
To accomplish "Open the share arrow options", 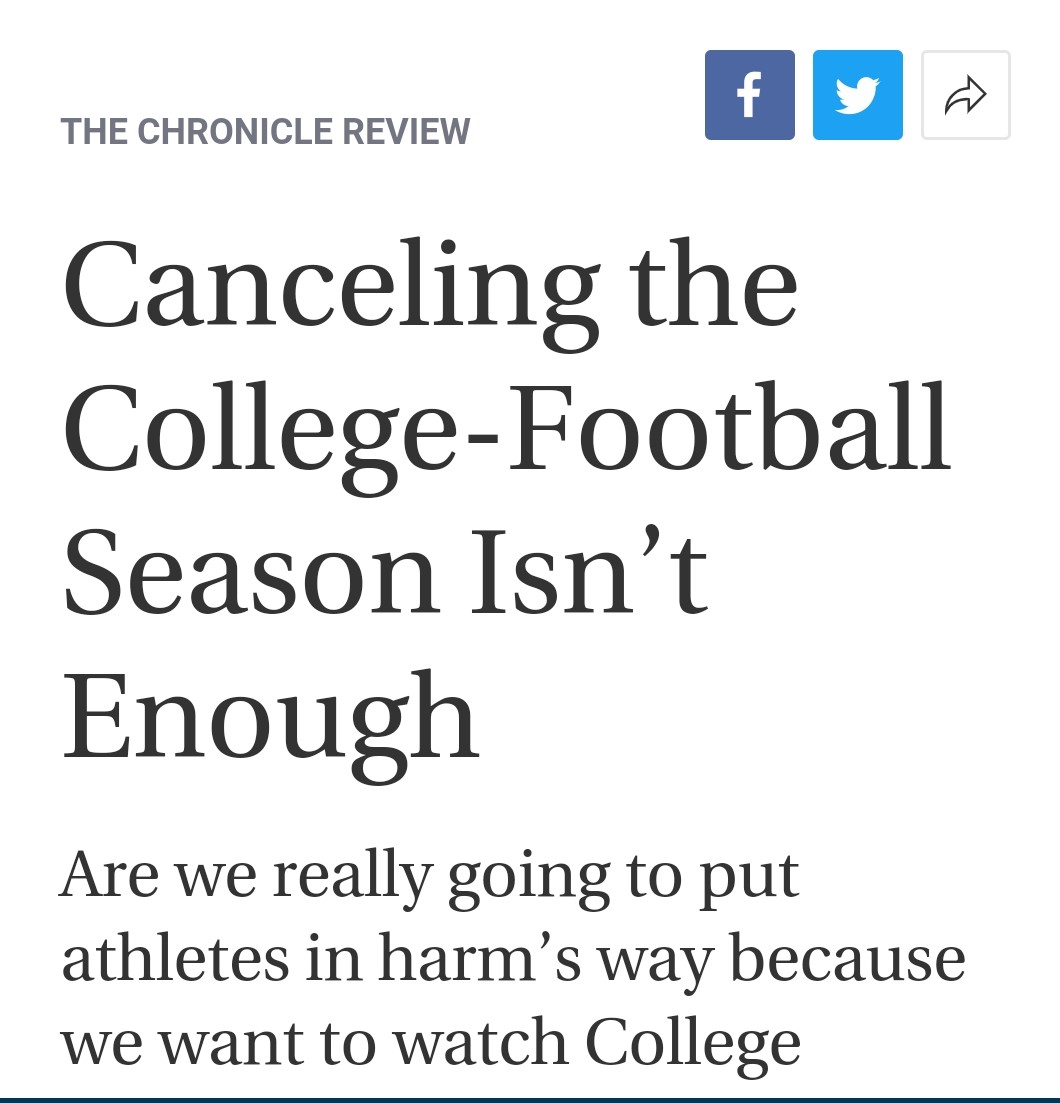I will pyautogui.click(x=966, y=95).
